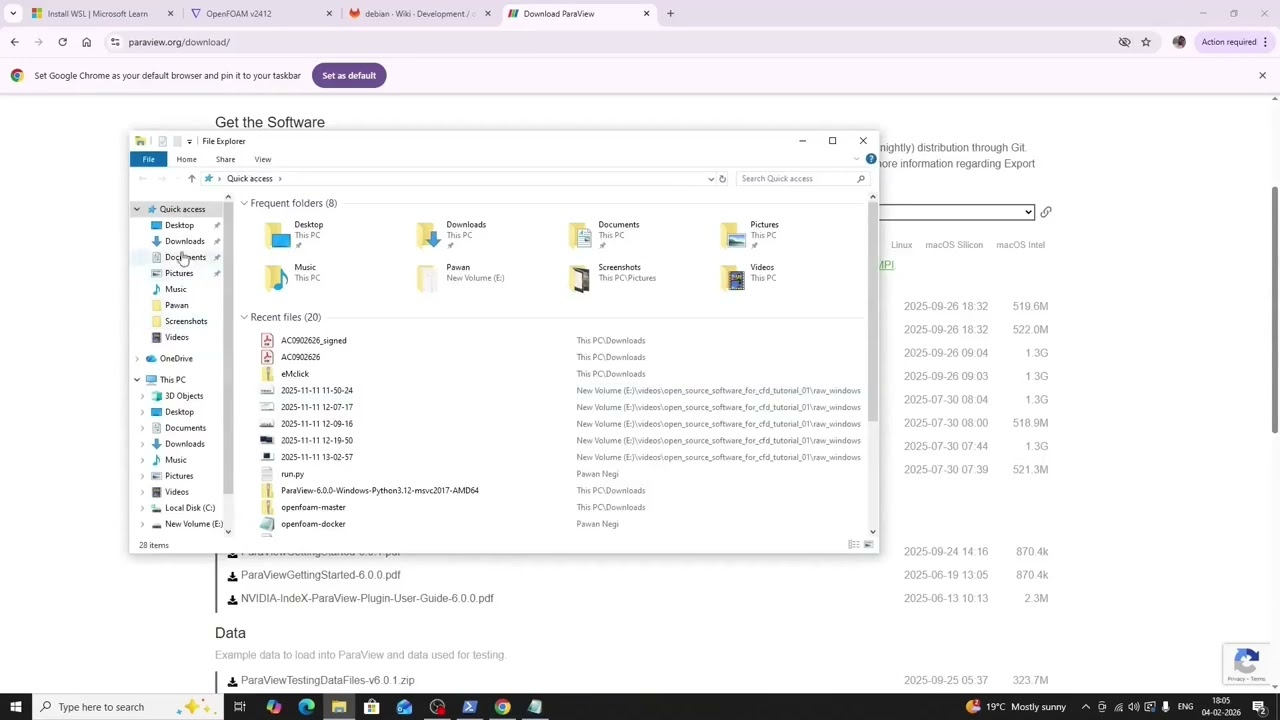Viewport: 1280px width, 720px height.
Task: Dismiss the default browser info bar
Action: (1262, 76)
